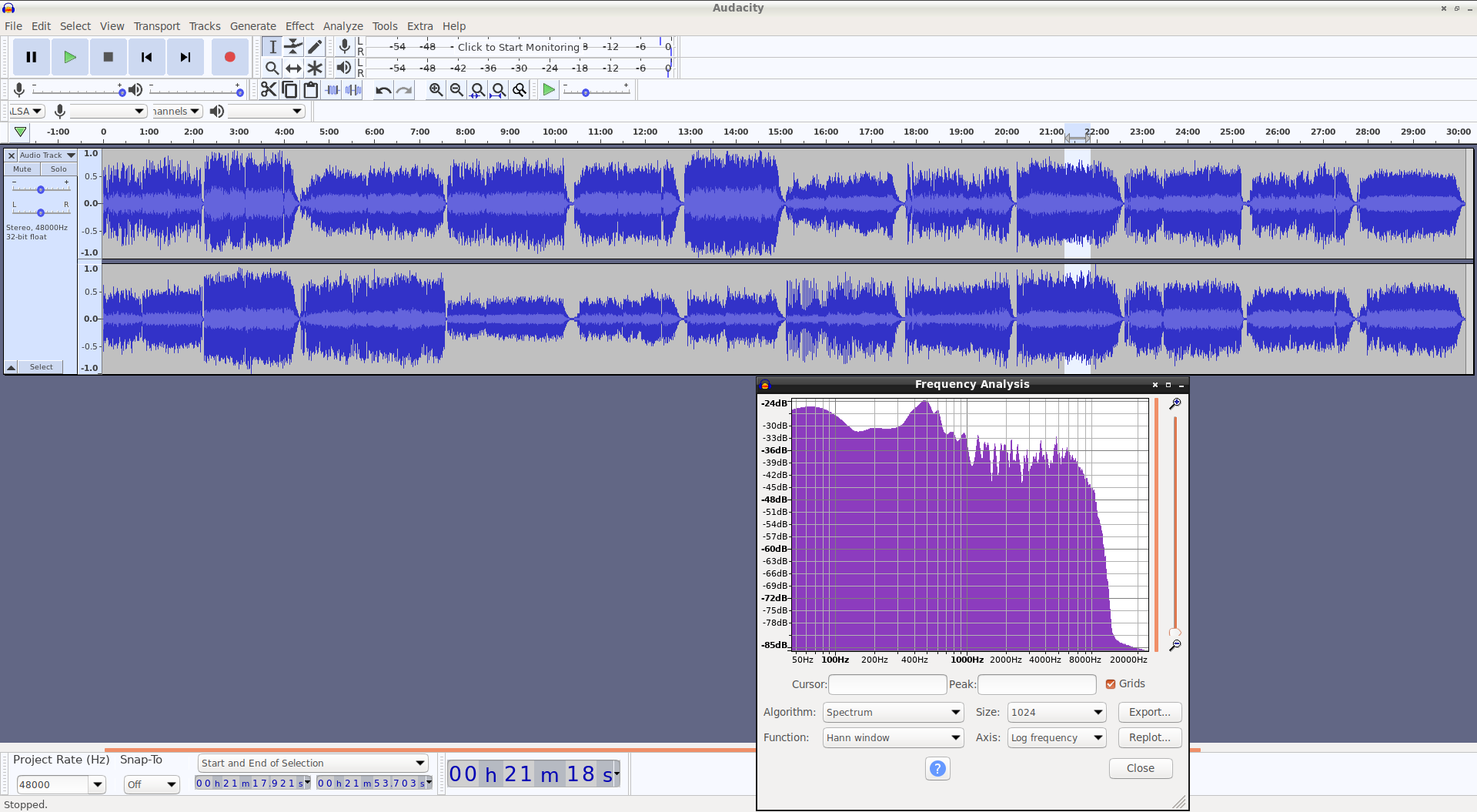Viewport: 1477px width, 812px height.
Task: Click the Paste clipboard icon
Action: tap(310, 90)
